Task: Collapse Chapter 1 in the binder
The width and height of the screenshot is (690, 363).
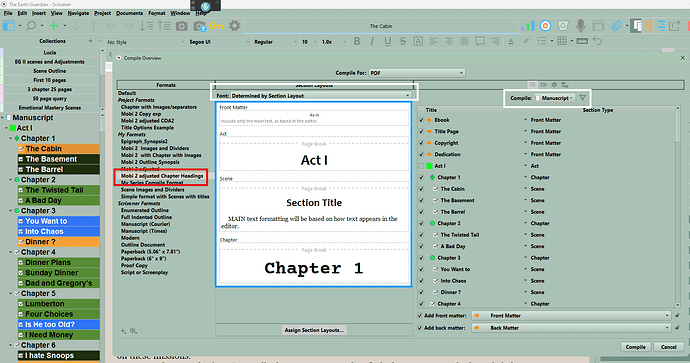Action: coord(11,138)
